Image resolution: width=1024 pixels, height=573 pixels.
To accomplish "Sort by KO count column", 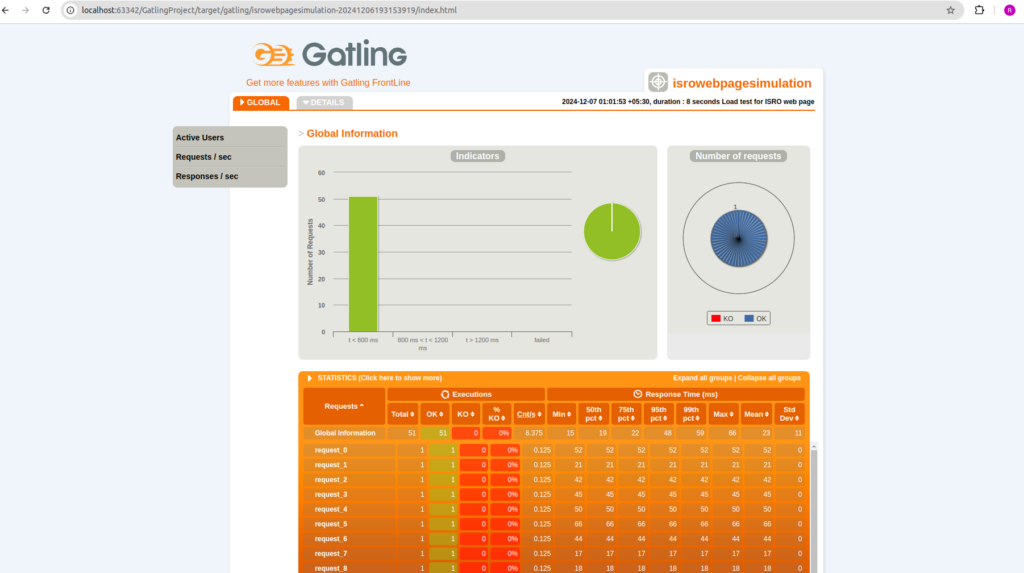I will tap(466, 414).
